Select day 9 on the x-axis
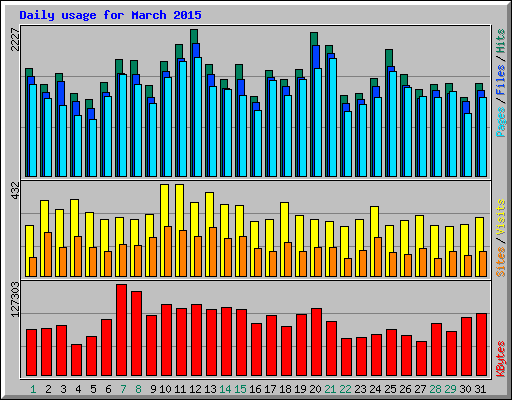The width and height of the screenshot is (512, 400). 153,389
